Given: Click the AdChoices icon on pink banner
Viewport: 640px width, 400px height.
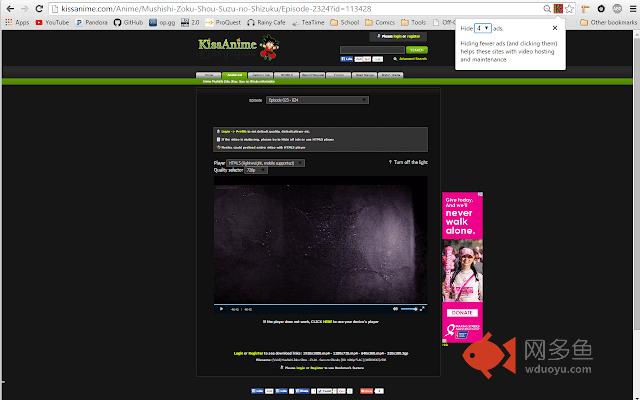Looking at the screenshot, I should [480, 195].
